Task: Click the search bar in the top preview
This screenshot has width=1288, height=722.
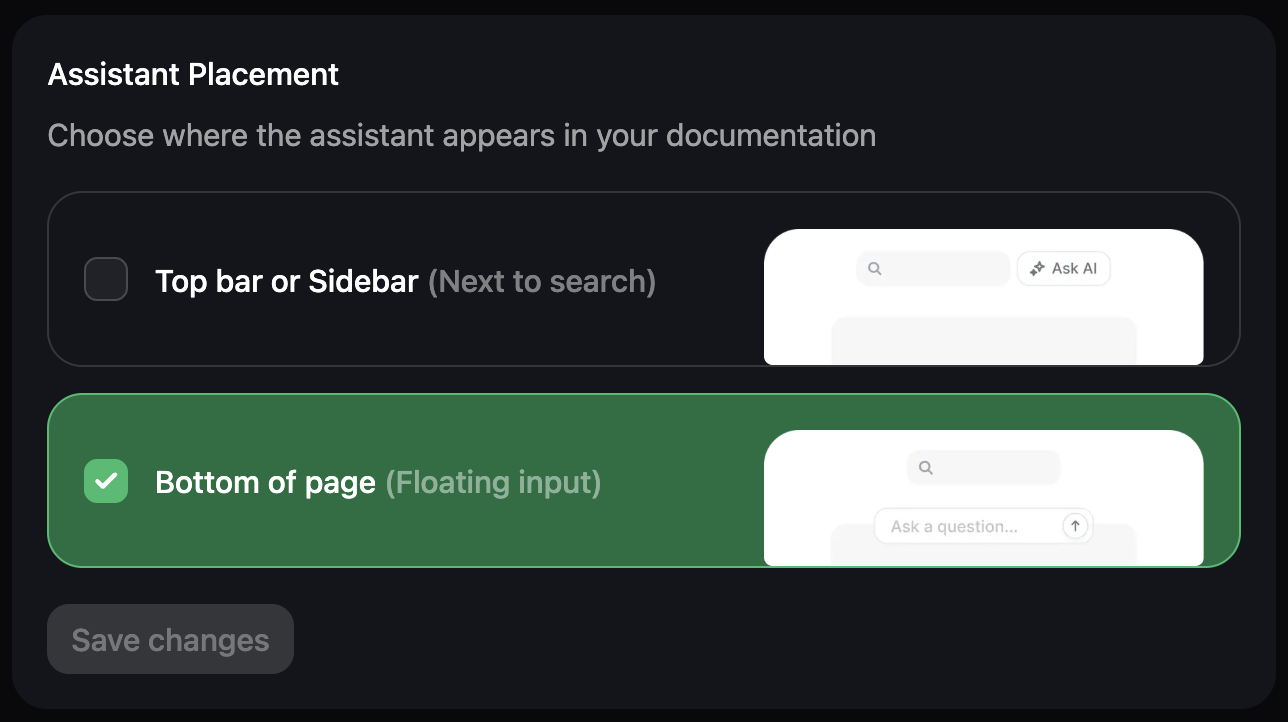Action: [932, 268]
